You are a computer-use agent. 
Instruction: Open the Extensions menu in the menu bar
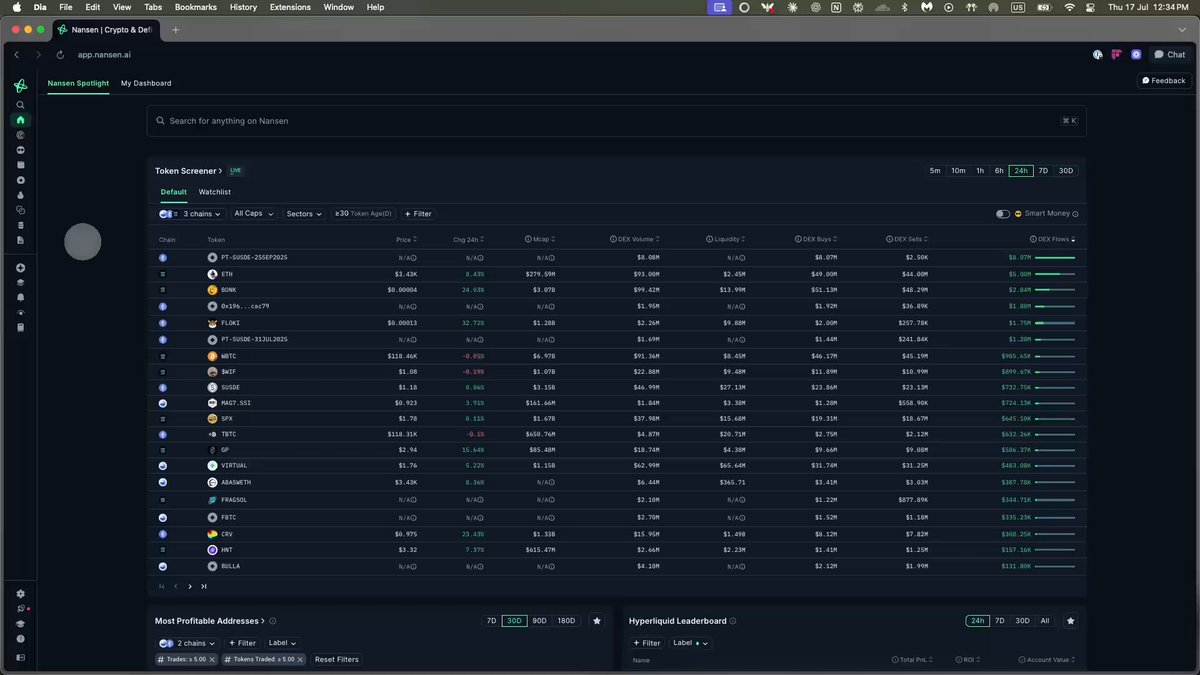[x=290, y=7]
